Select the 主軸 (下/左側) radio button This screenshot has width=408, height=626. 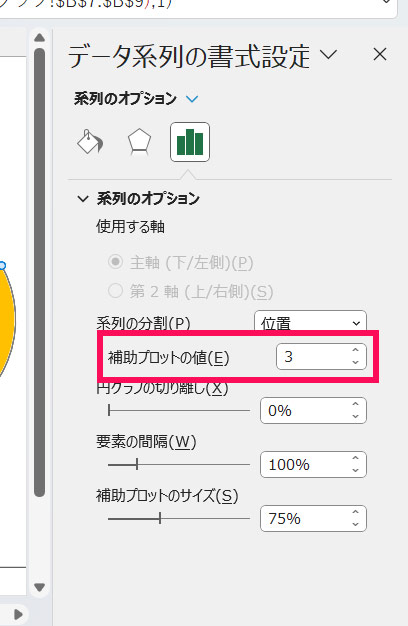click(x=115, y=262)
